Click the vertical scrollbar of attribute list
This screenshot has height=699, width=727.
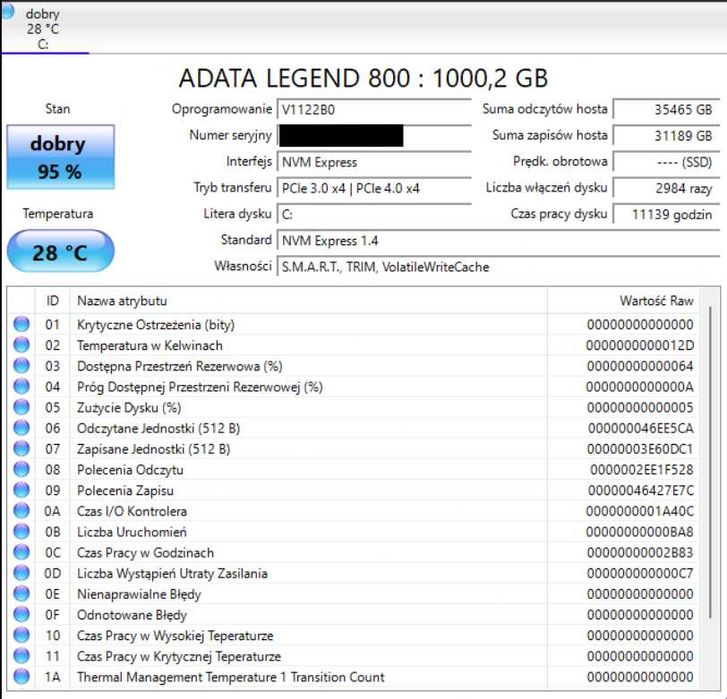coord(710,462)
